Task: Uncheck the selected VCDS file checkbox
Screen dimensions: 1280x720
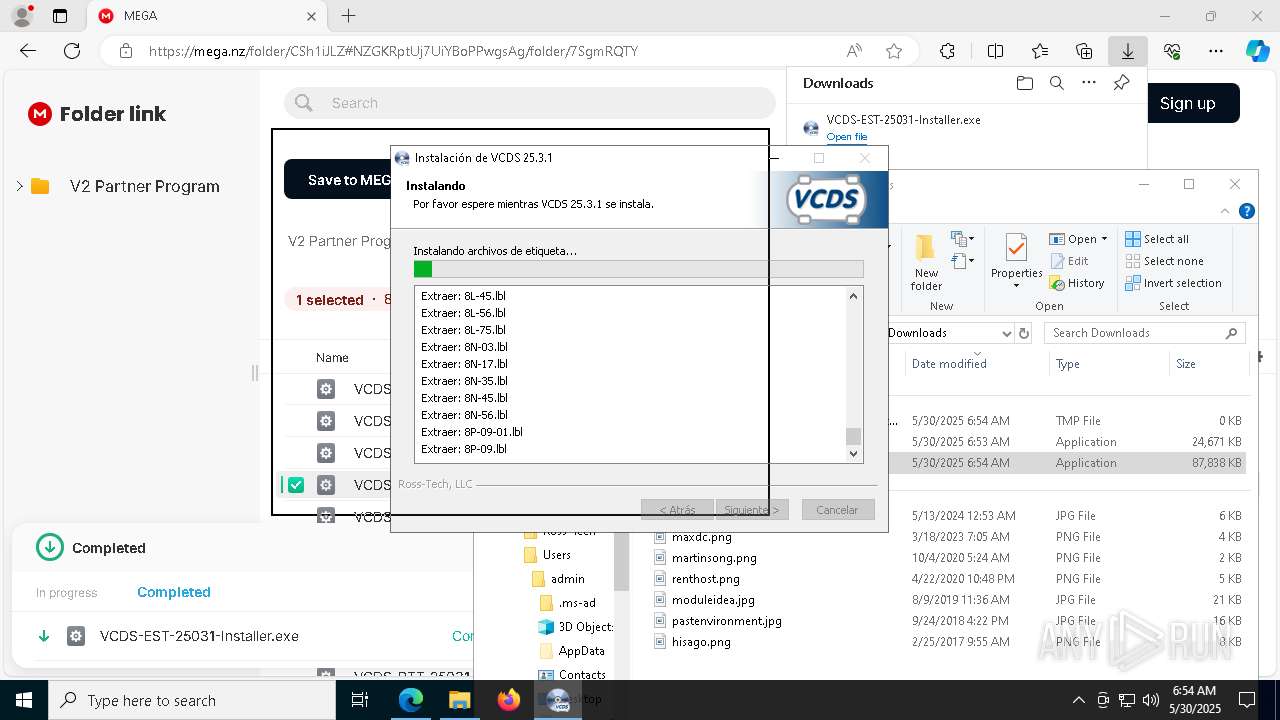Action: (x=296, y=485)
